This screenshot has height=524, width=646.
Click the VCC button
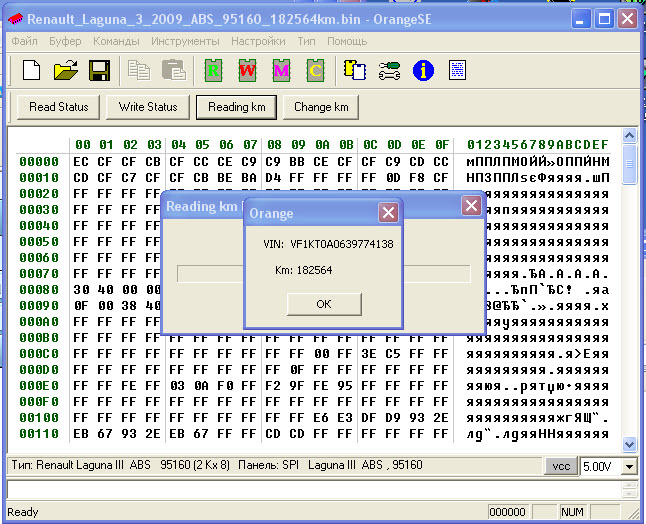click(561, 466)
